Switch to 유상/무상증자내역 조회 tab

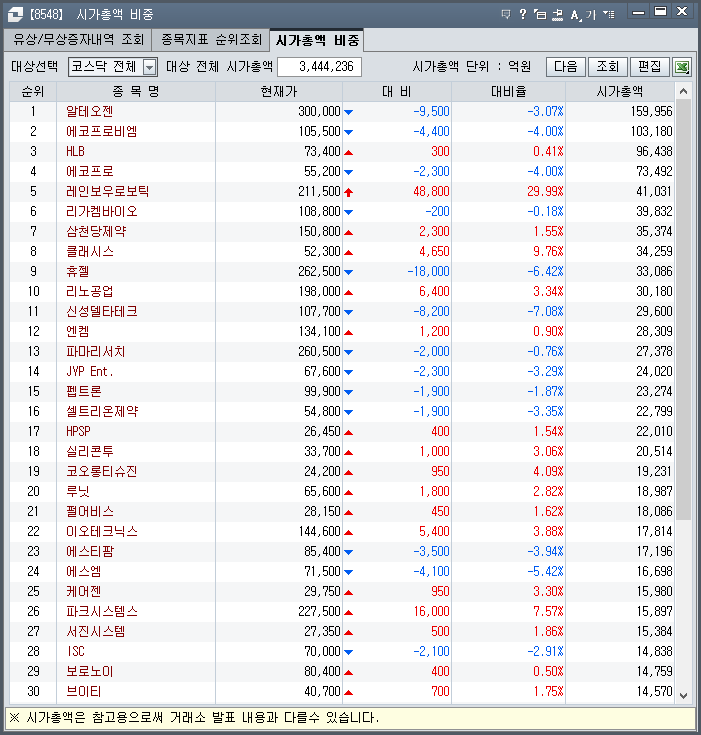coord(78,40)
